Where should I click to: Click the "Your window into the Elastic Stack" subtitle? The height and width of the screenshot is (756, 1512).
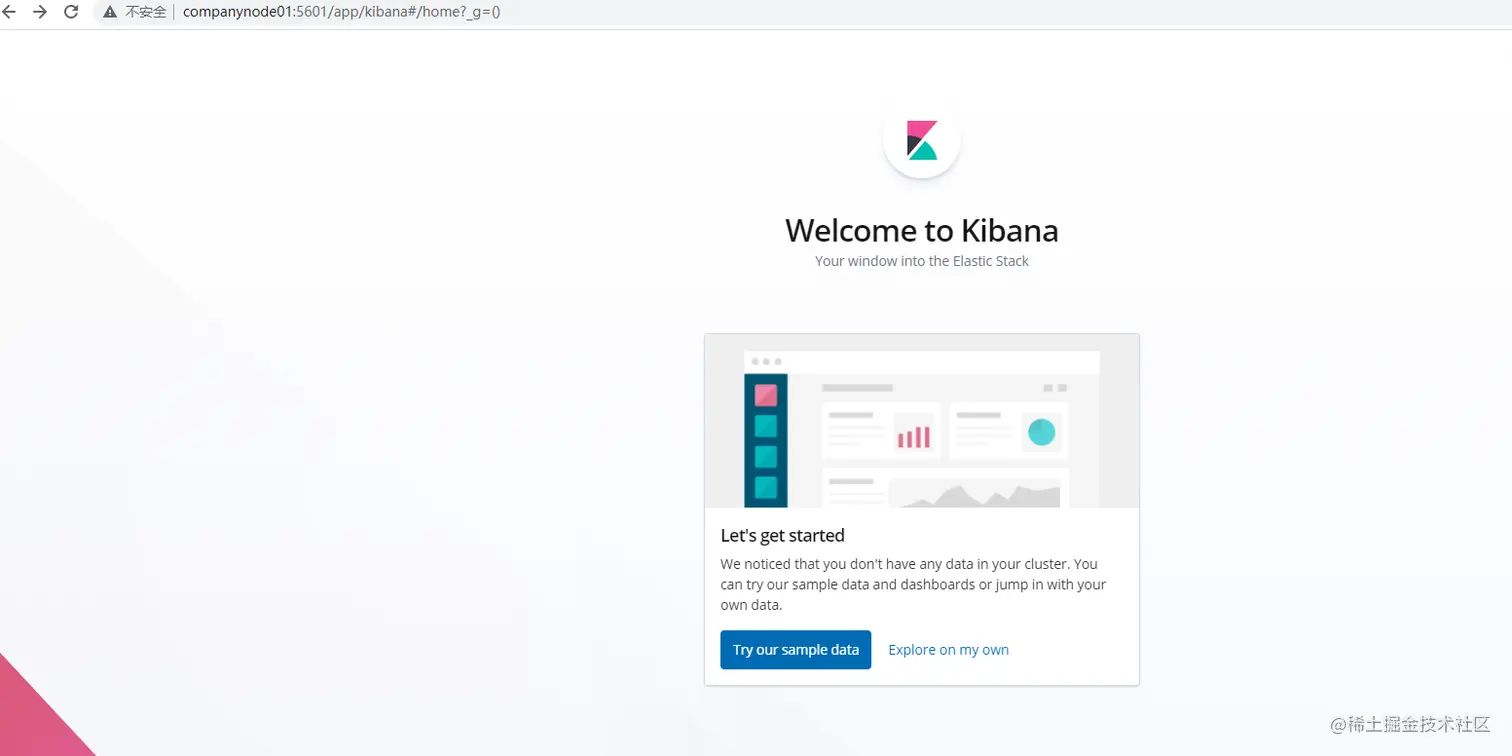[921, 261]
